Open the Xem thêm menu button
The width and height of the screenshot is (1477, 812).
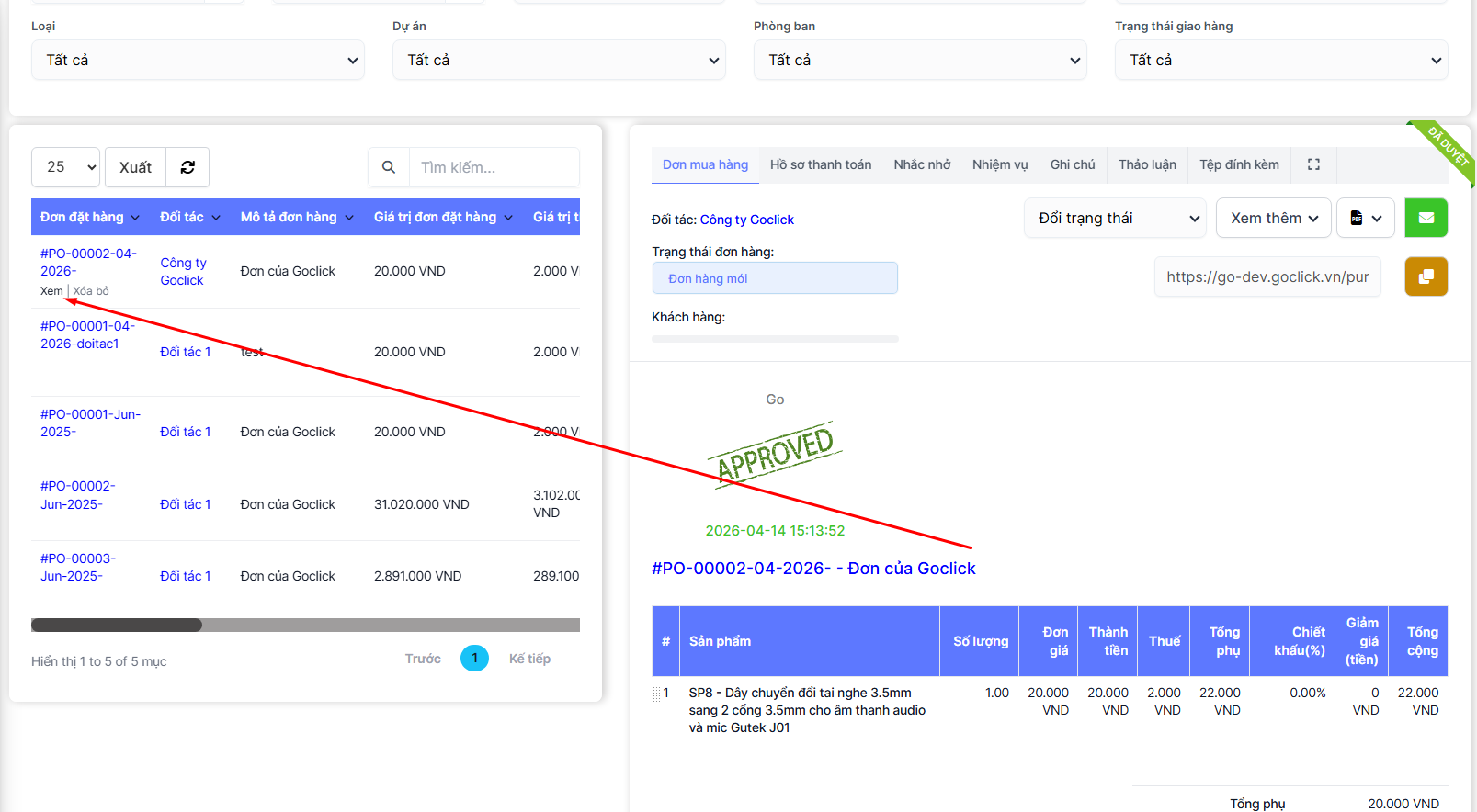point(1273,218)
